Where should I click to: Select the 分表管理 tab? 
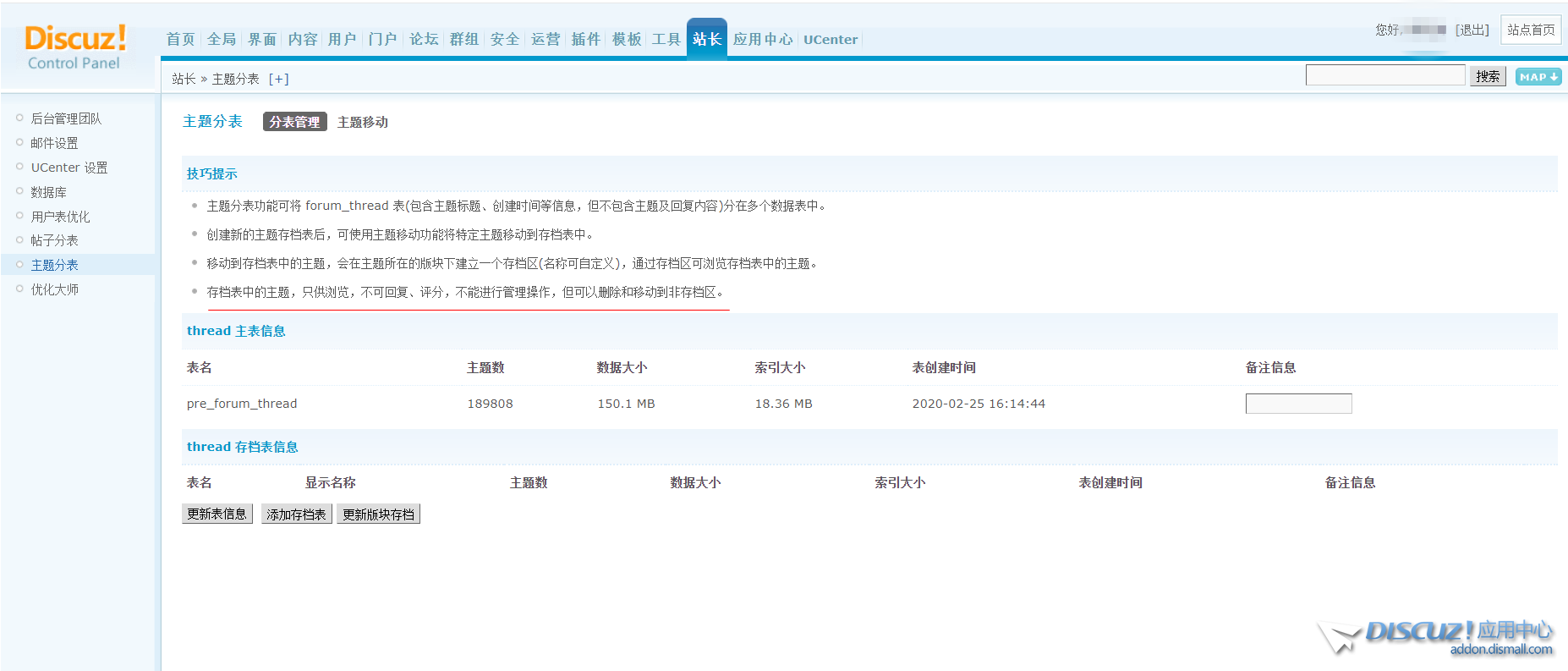294,122
